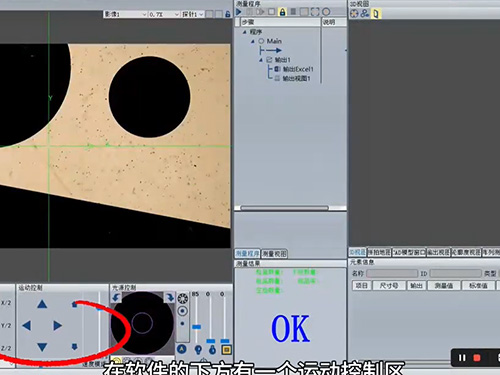Rotate light ring clockwise with right curved arrow
The height and width of the screenshot is (375, 500).
[x=169, y=297]
